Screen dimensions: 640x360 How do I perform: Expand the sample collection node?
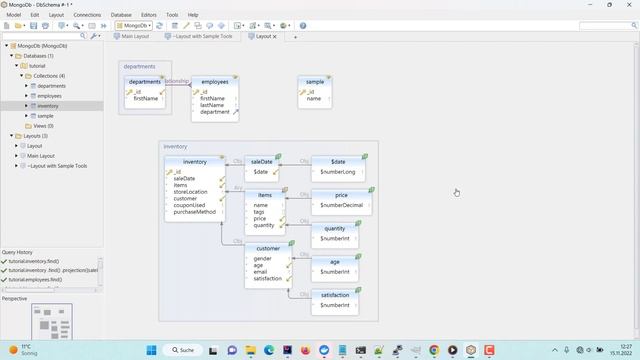27,116
